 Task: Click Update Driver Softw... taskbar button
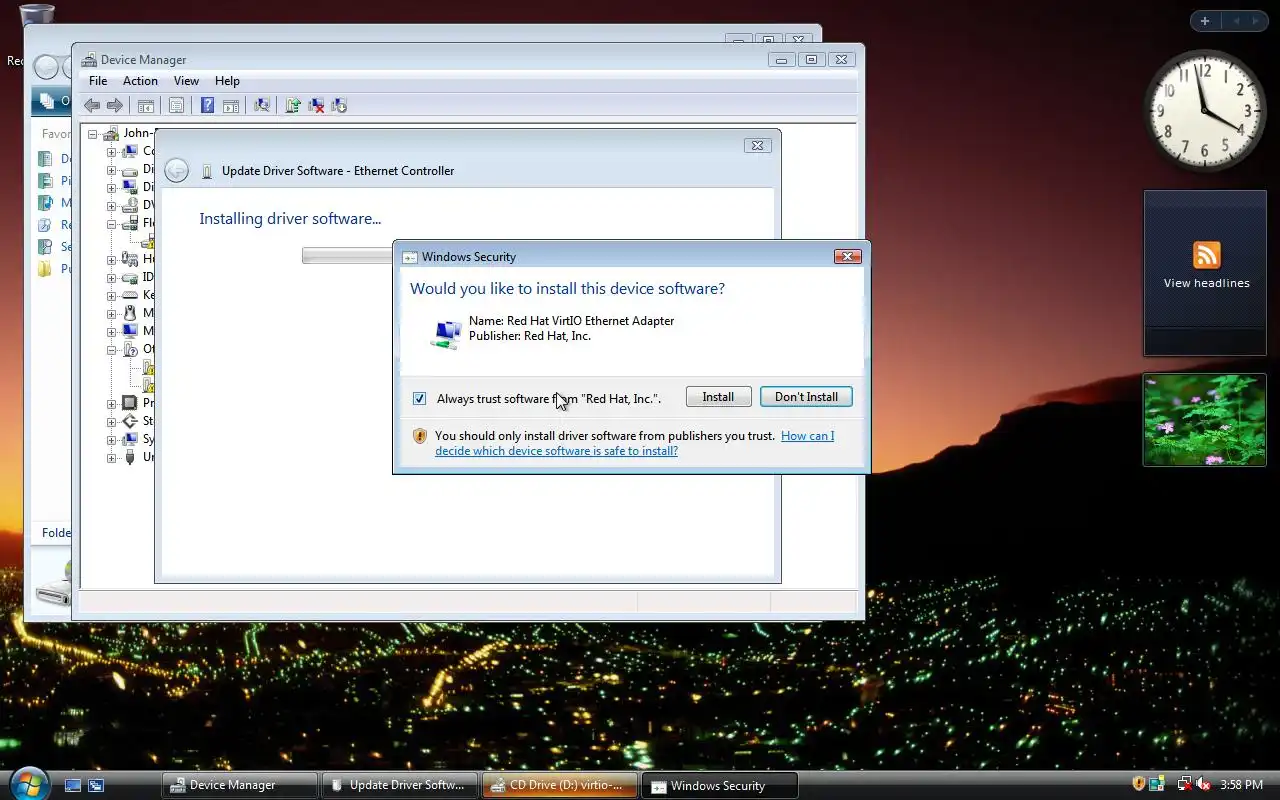(400, 785)
